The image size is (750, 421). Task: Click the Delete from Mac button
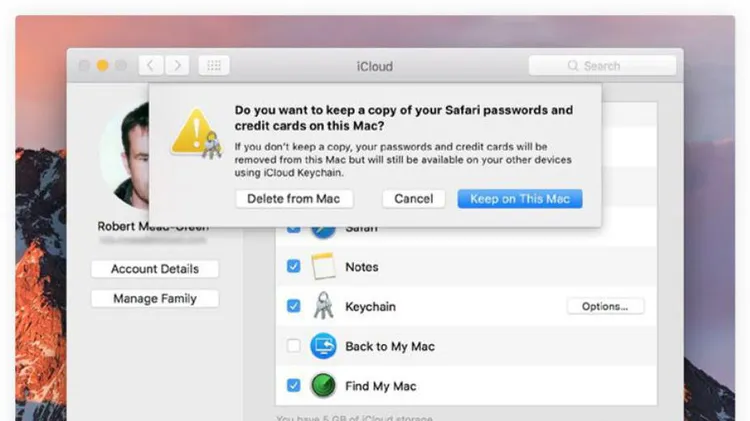point(294,199)
